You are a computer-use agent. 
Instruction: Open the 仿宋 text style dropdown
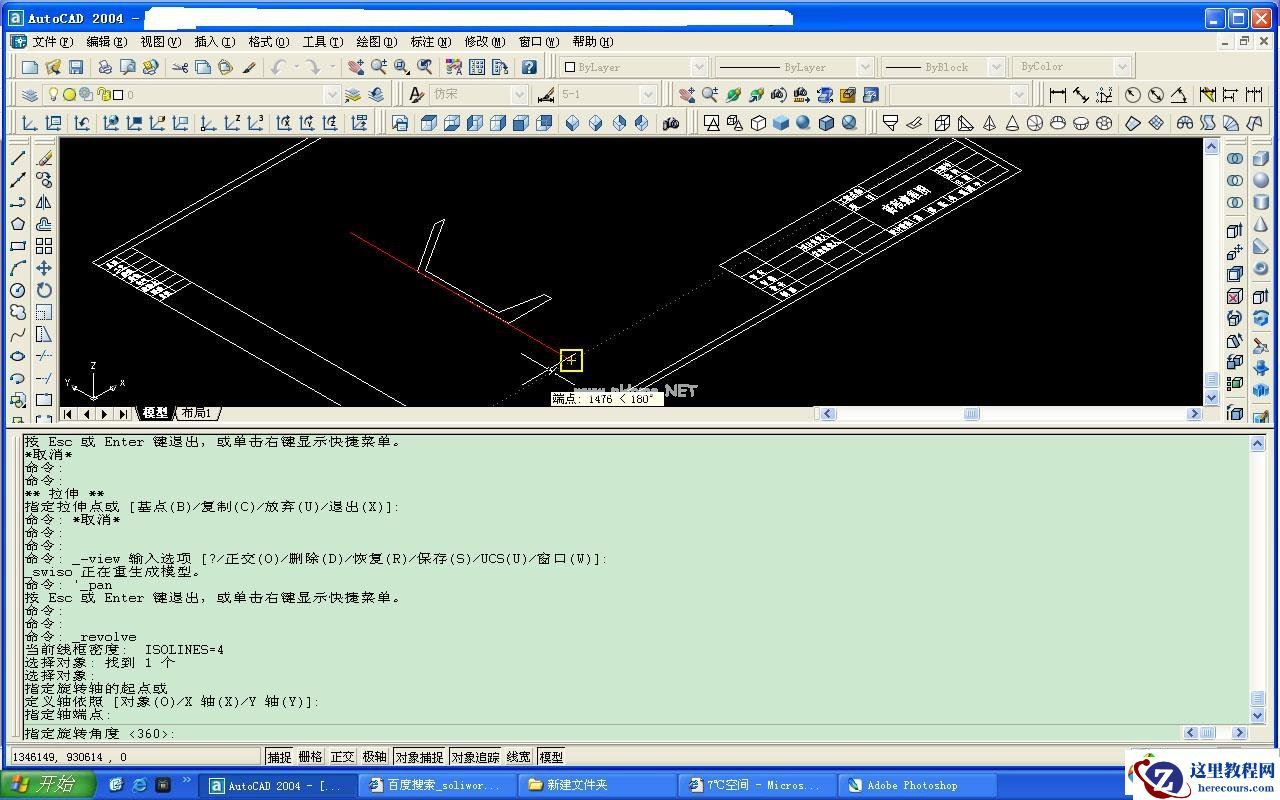click(519, 95)
